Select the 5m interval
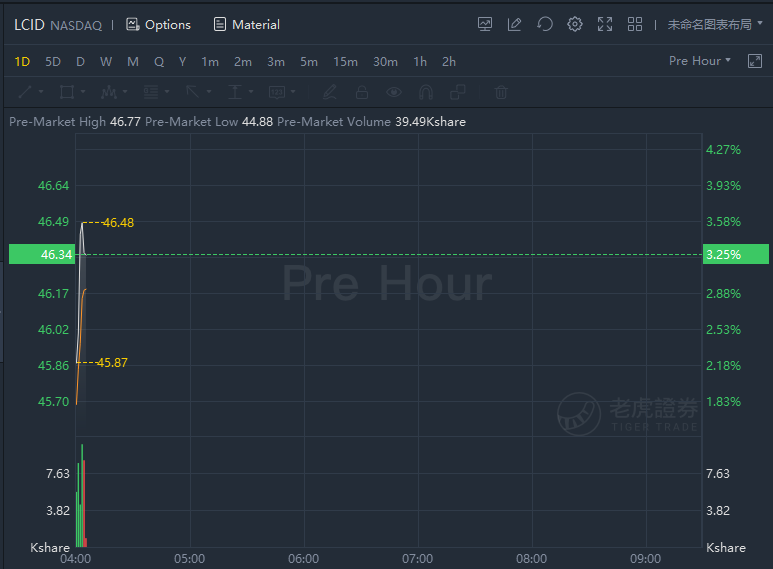This screenshot has width=773, height=569. tap(309, 62)
